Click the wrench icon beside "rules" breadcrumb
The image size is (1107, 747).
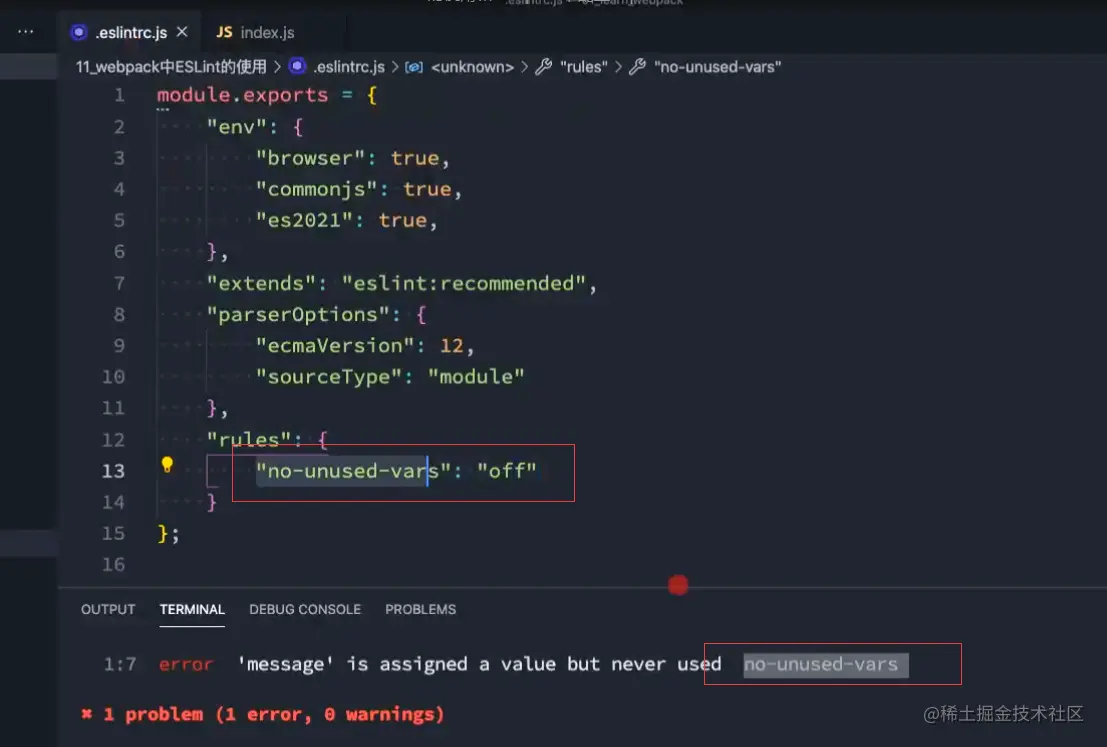pos(543,66)
